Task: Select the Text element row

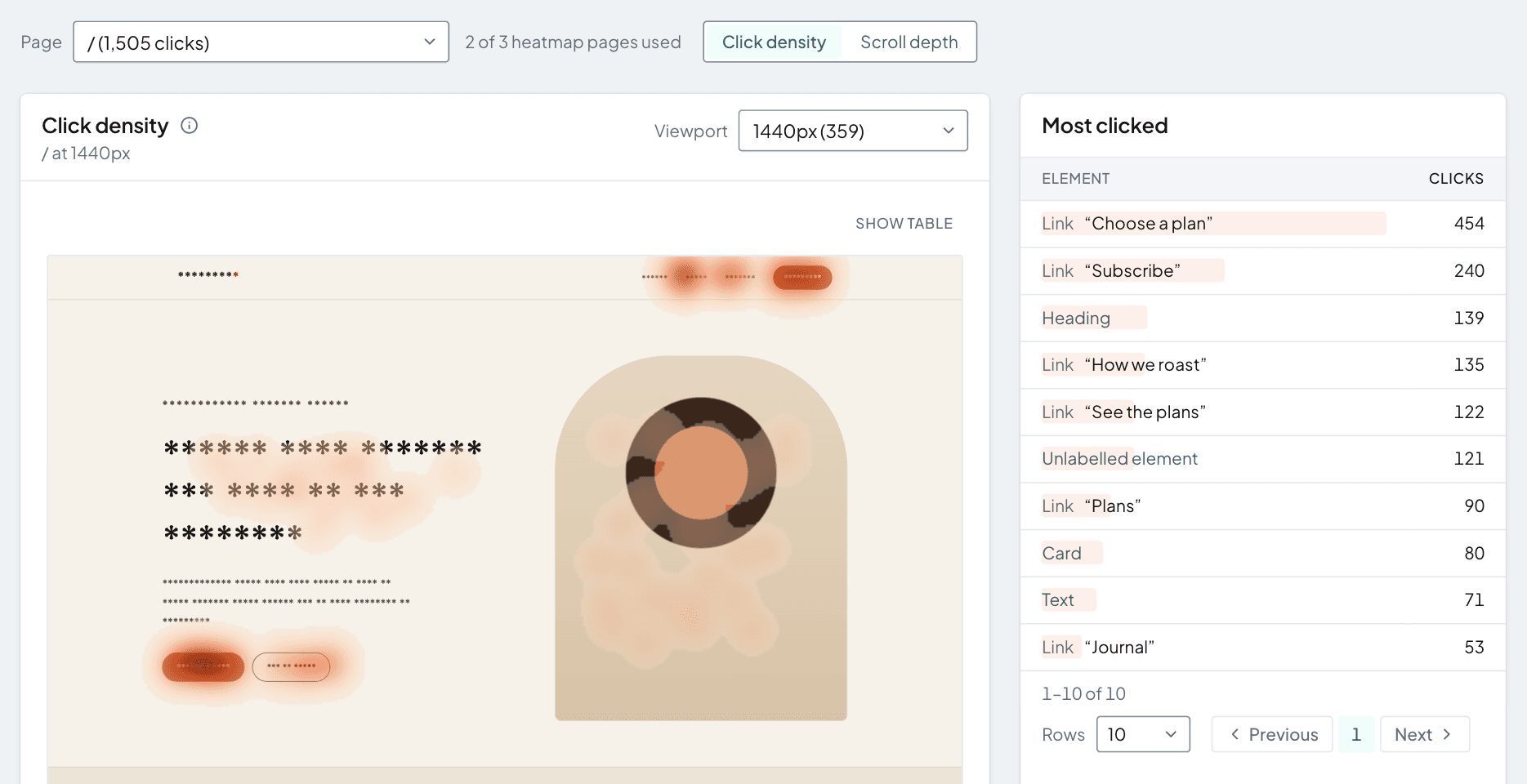Action: point(1262,600)
